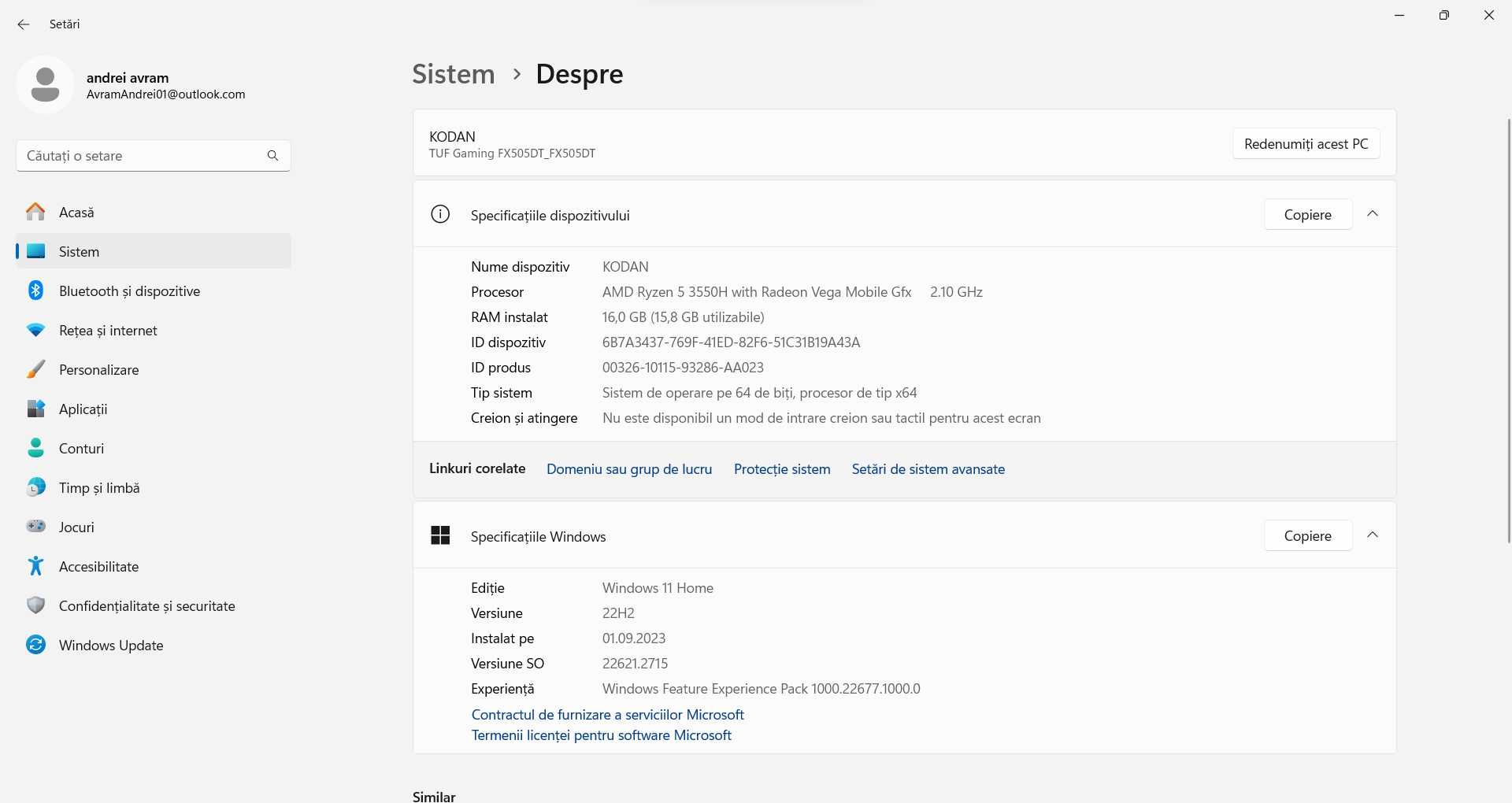Click the vertical scrollbar on the right
The width and height of the screenshot is (1512, 803).
[1508, 331]
